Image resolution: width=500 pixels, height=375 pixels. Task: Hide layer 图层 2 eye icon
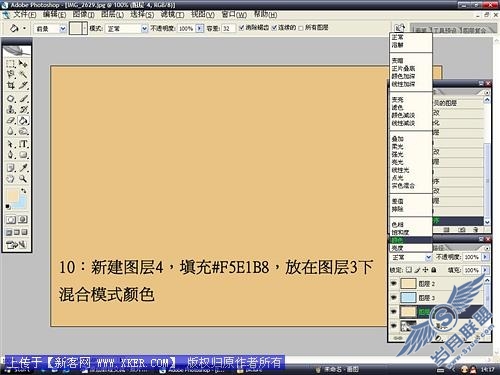[x=394, y=284]
